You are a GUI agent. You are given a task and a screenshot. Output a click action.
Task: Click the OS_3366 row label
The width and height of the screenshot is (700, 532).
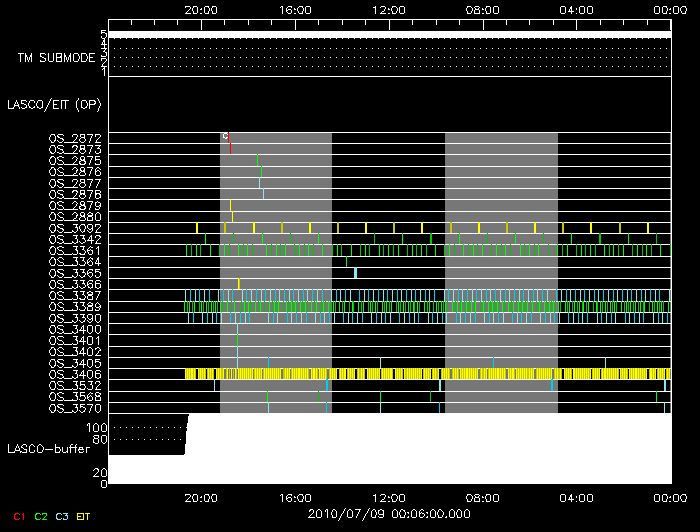coord(75,284)
